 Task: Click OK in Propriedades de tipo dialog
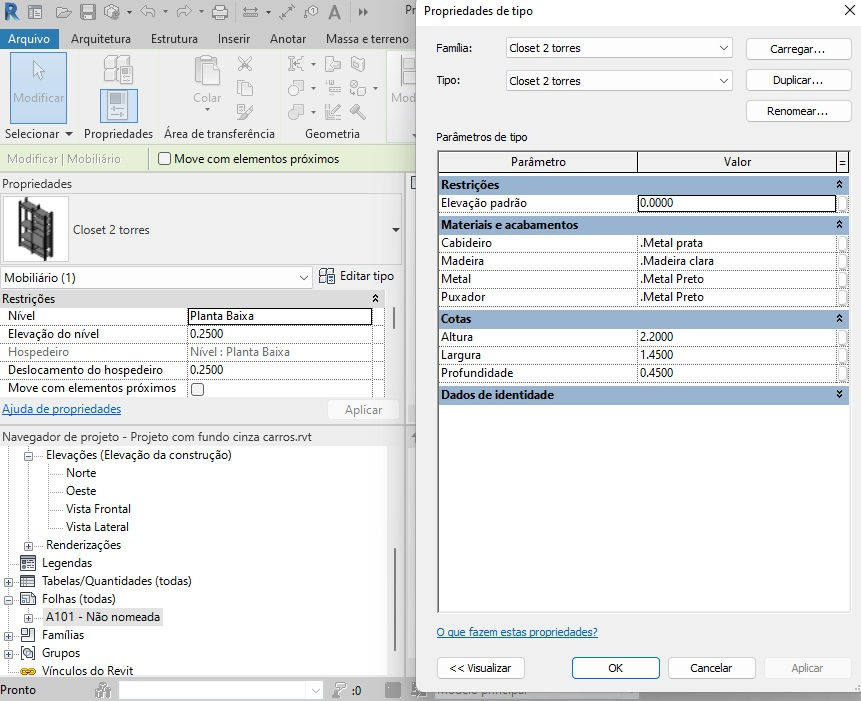[x=616, y=668]
